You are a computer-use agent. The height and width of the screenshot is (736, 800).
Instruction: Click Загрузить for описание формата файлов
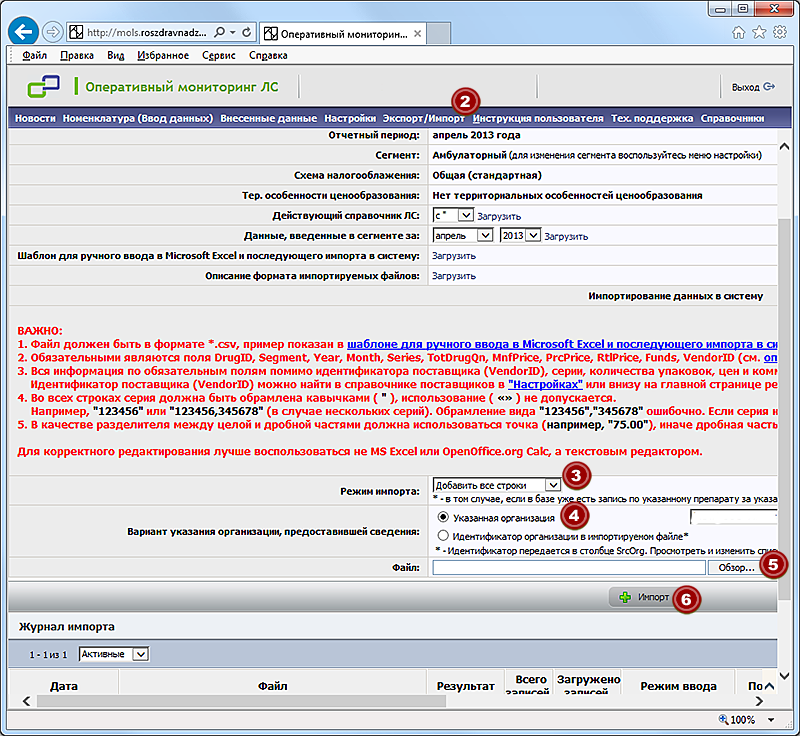coord(454,276)
